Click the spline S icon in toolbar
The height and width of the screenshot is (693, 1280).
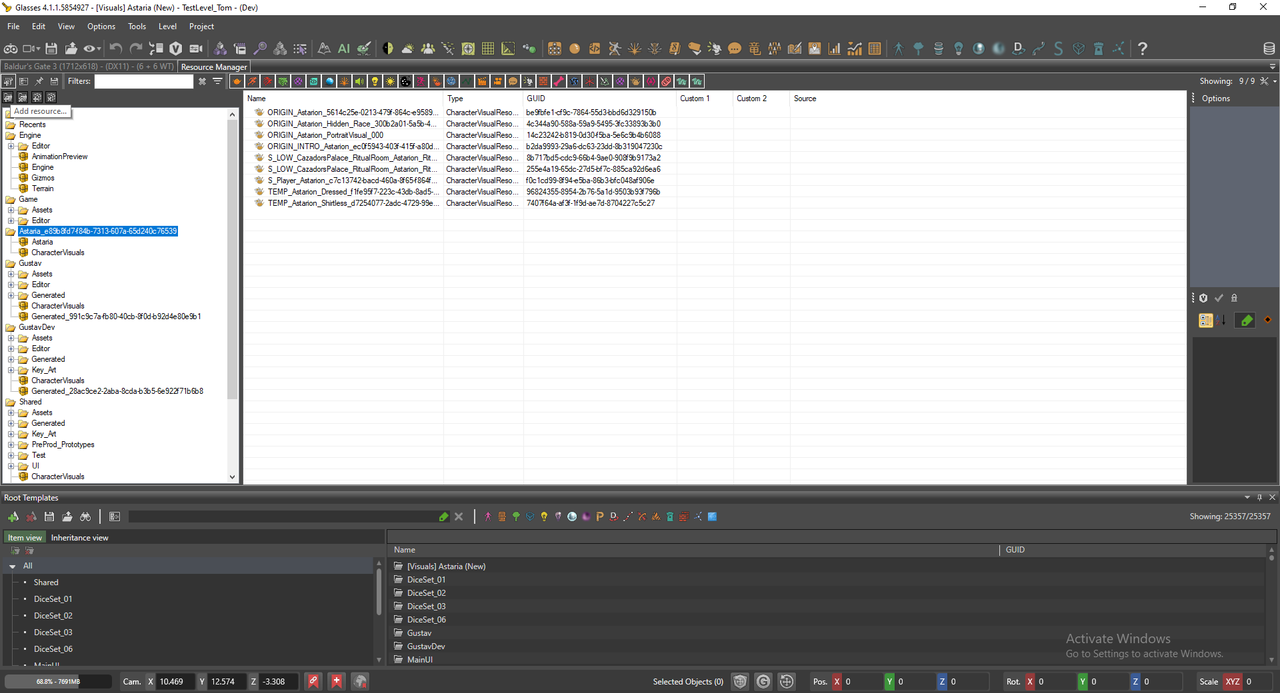pos(1058,48)
